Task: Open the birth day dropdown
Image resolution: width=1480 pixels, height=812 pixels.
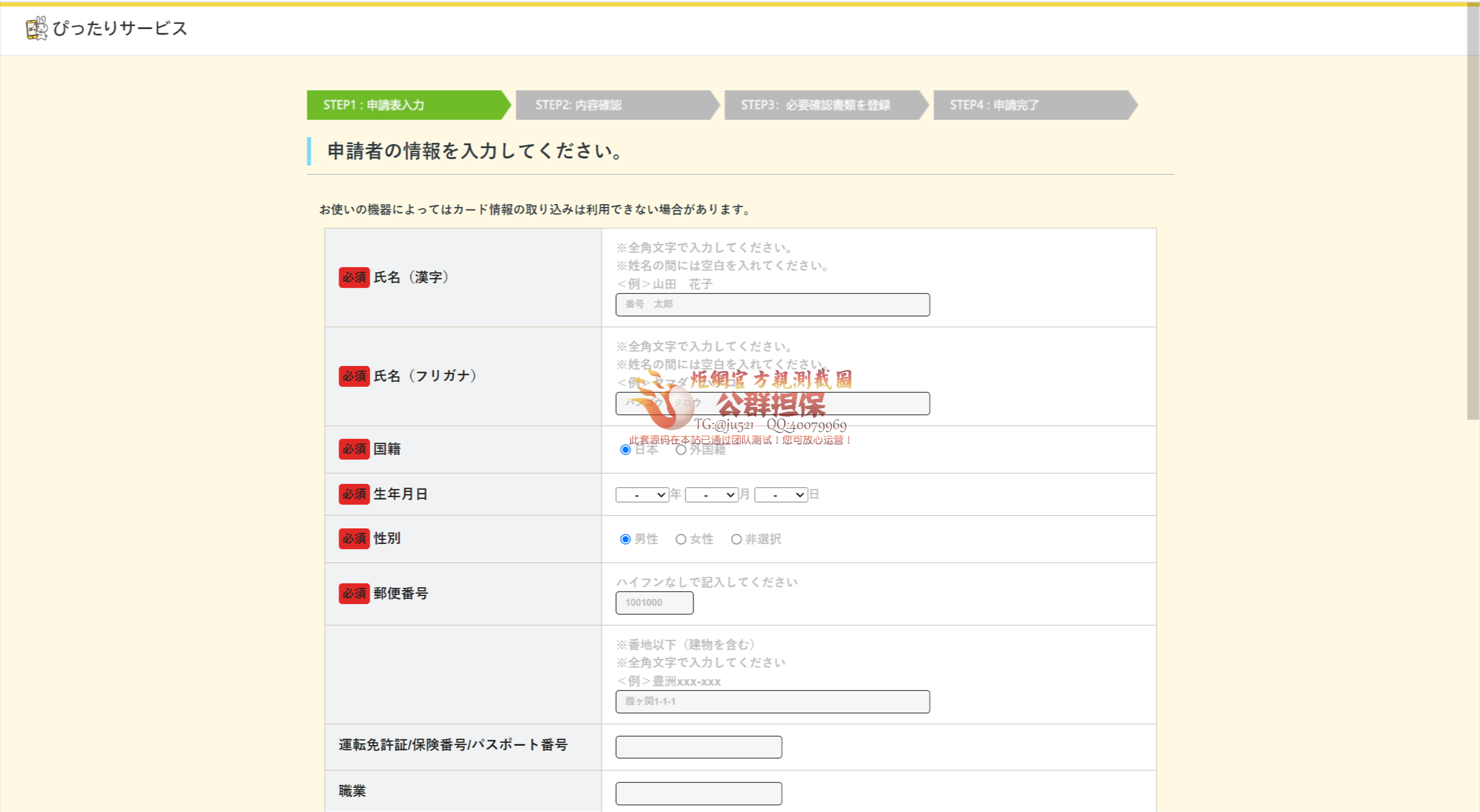Action: coord(780,495)
